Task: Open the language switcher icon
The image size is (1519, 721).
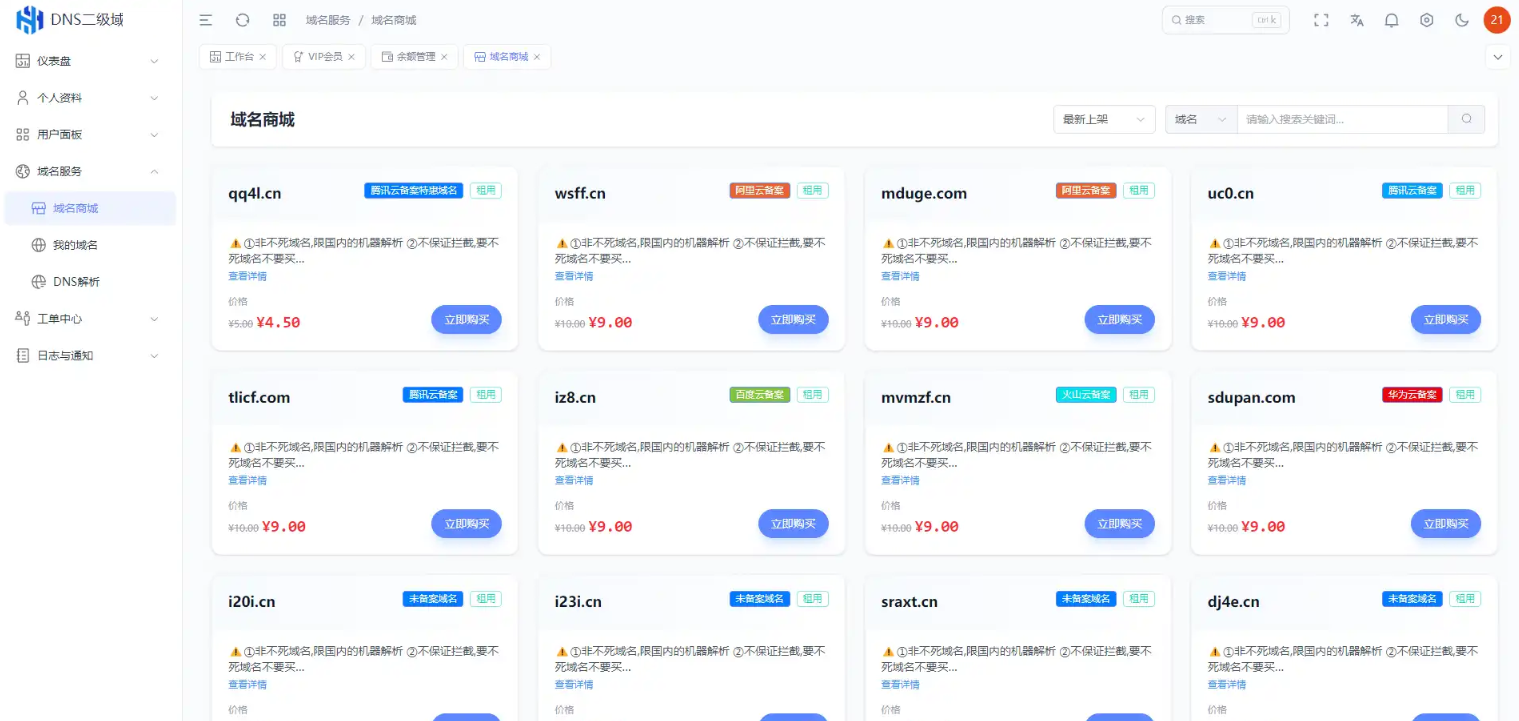Action: coord(1356,19)
